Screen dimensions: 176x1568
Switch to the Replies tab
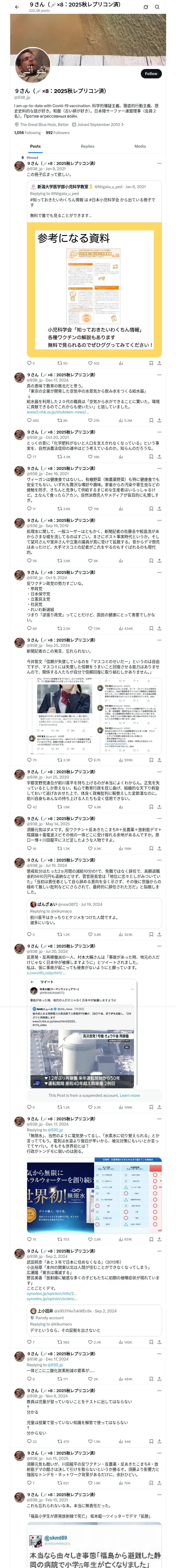pos(87,146)
